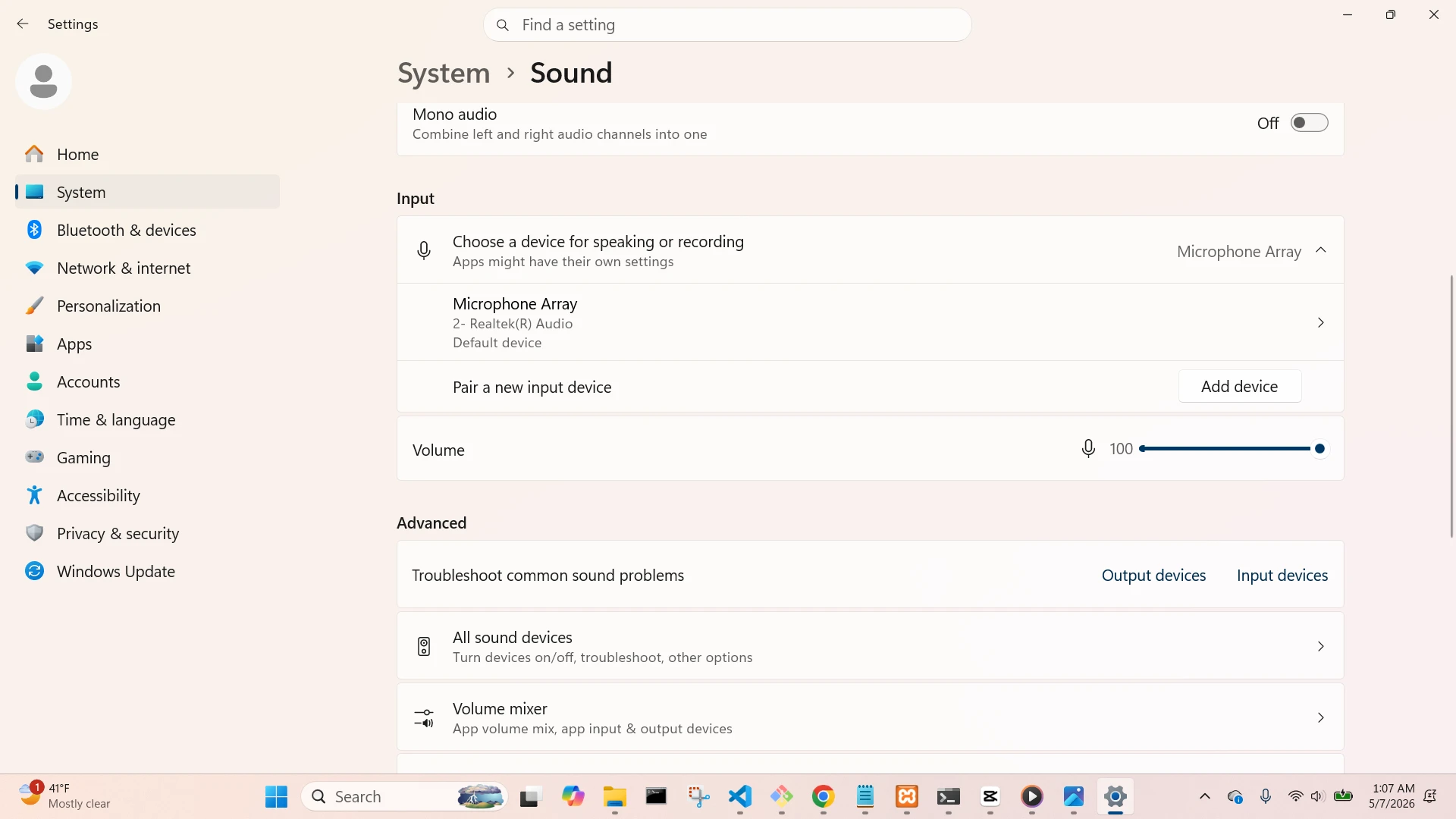Open Microphone Array device properties
The image size is (1456, 819).
(870, 322)
